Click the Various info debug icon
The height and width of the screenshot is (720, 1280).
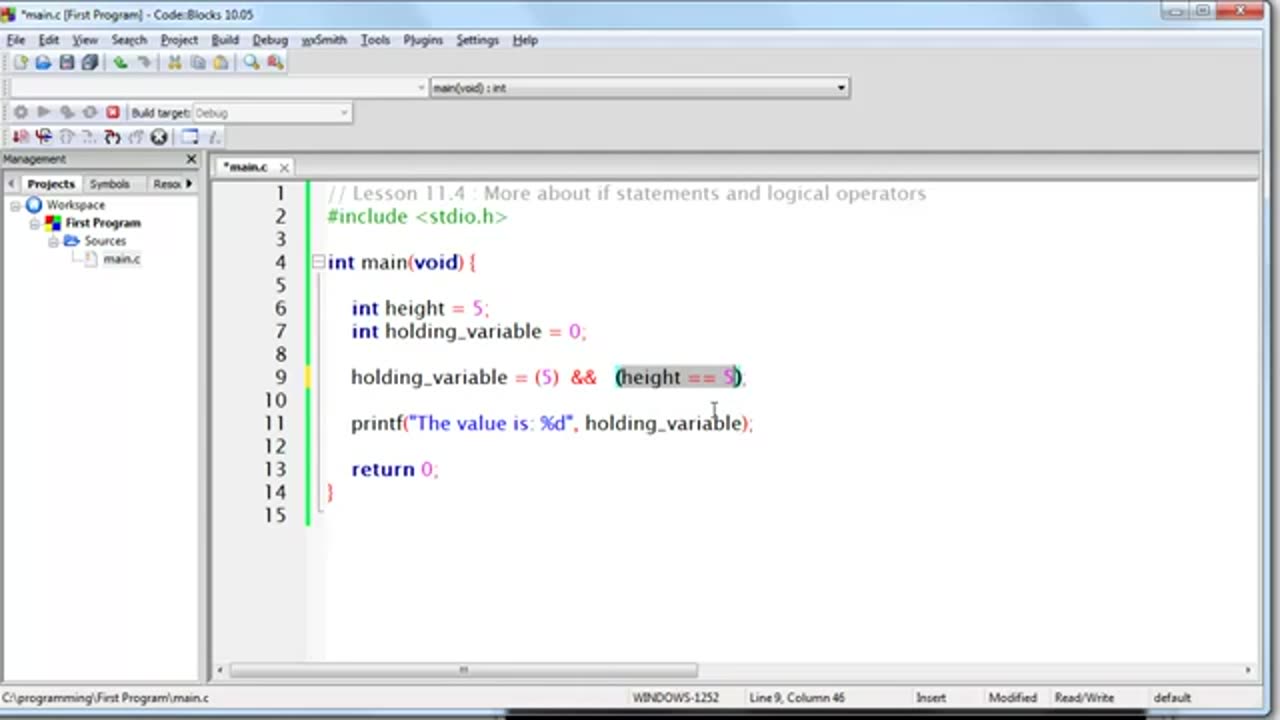(213, 137)
